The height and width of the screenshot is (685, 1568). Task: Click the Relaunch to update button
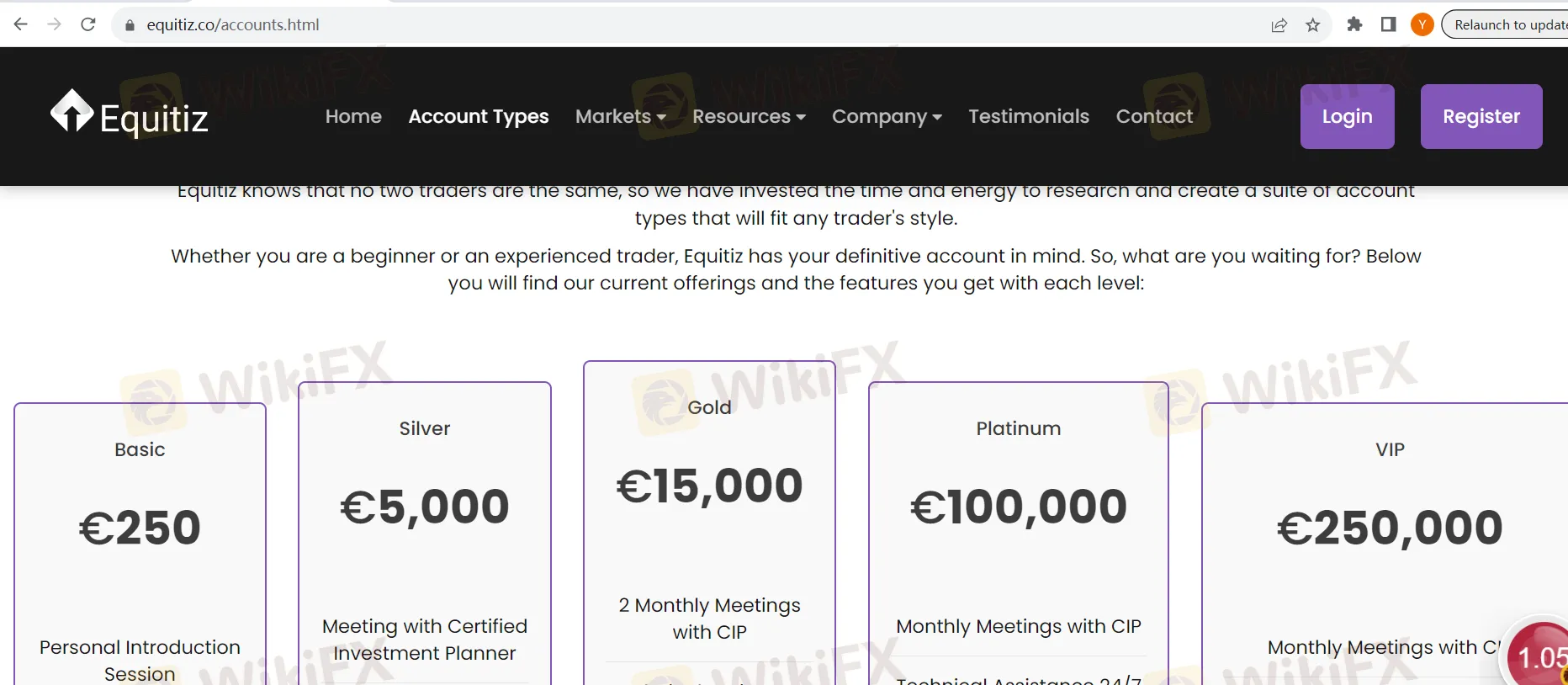1508,24
